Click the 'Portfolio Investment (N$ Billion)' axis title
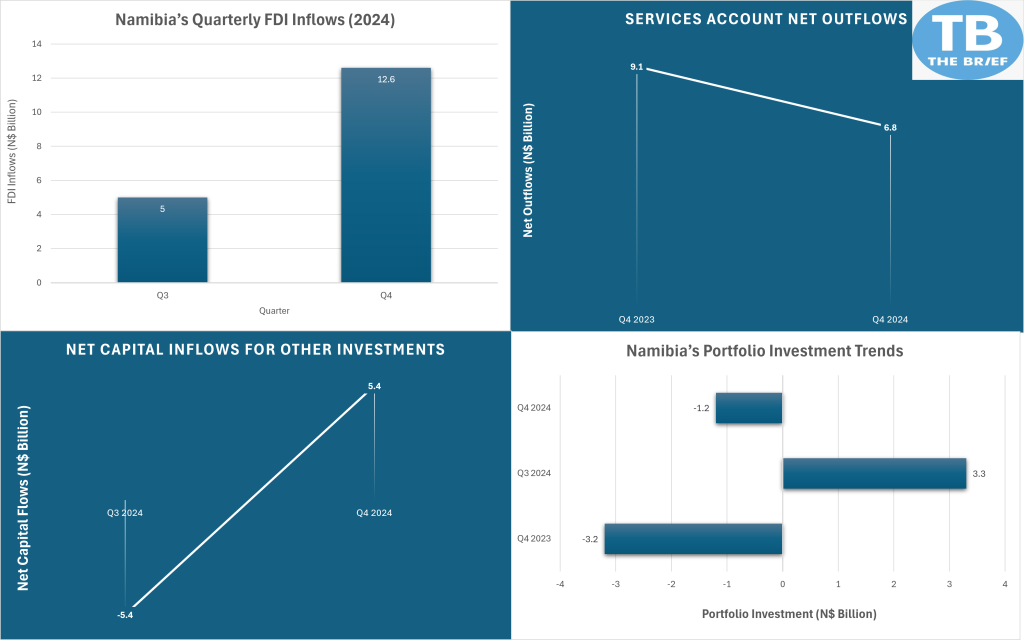This screenshot has height=640, width=1024. 789,614
